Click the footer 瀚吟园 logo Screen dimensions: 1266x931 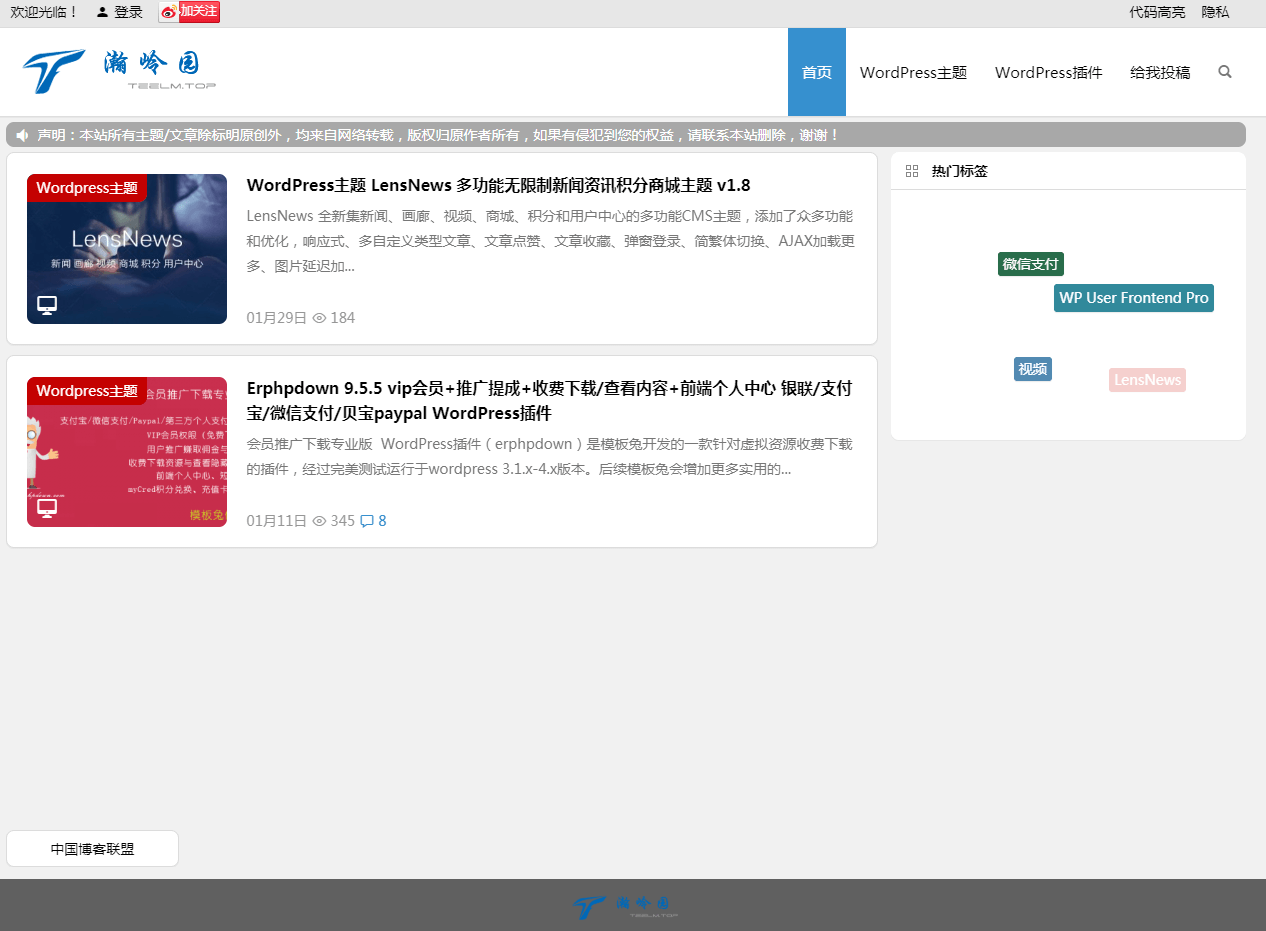(x=625, y=906)
